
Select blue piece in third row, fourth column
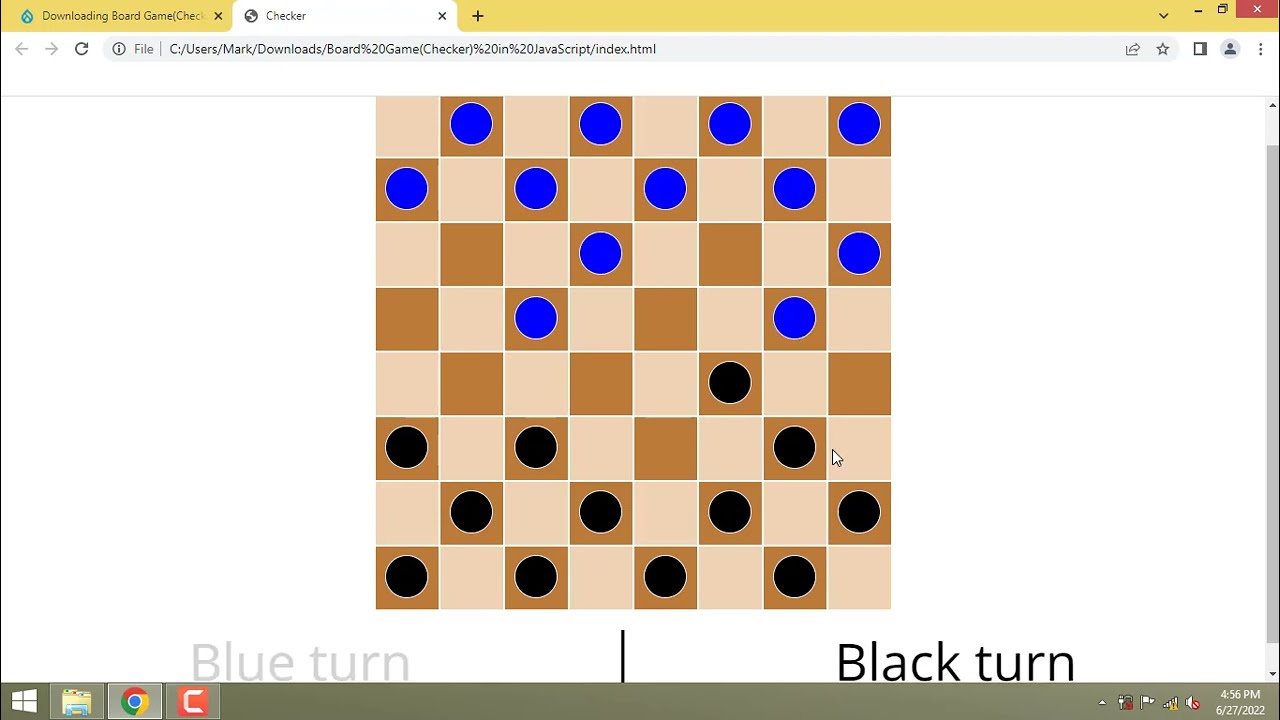[600, 253]
